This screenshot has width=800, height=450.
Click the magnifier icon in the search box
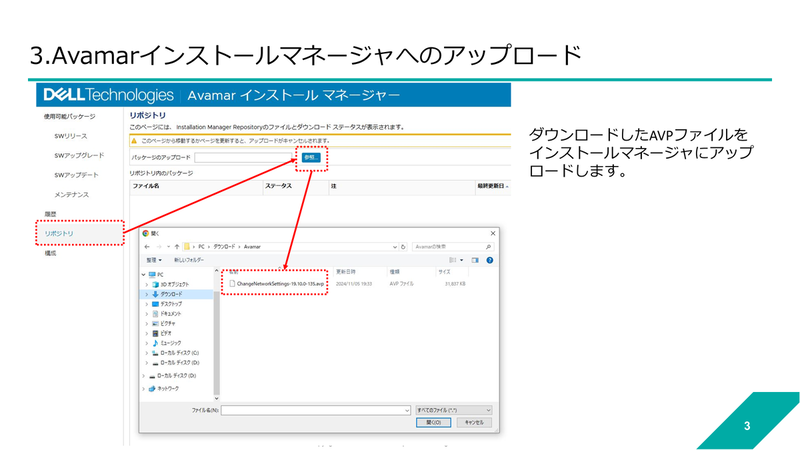click(x=488, y=247)
